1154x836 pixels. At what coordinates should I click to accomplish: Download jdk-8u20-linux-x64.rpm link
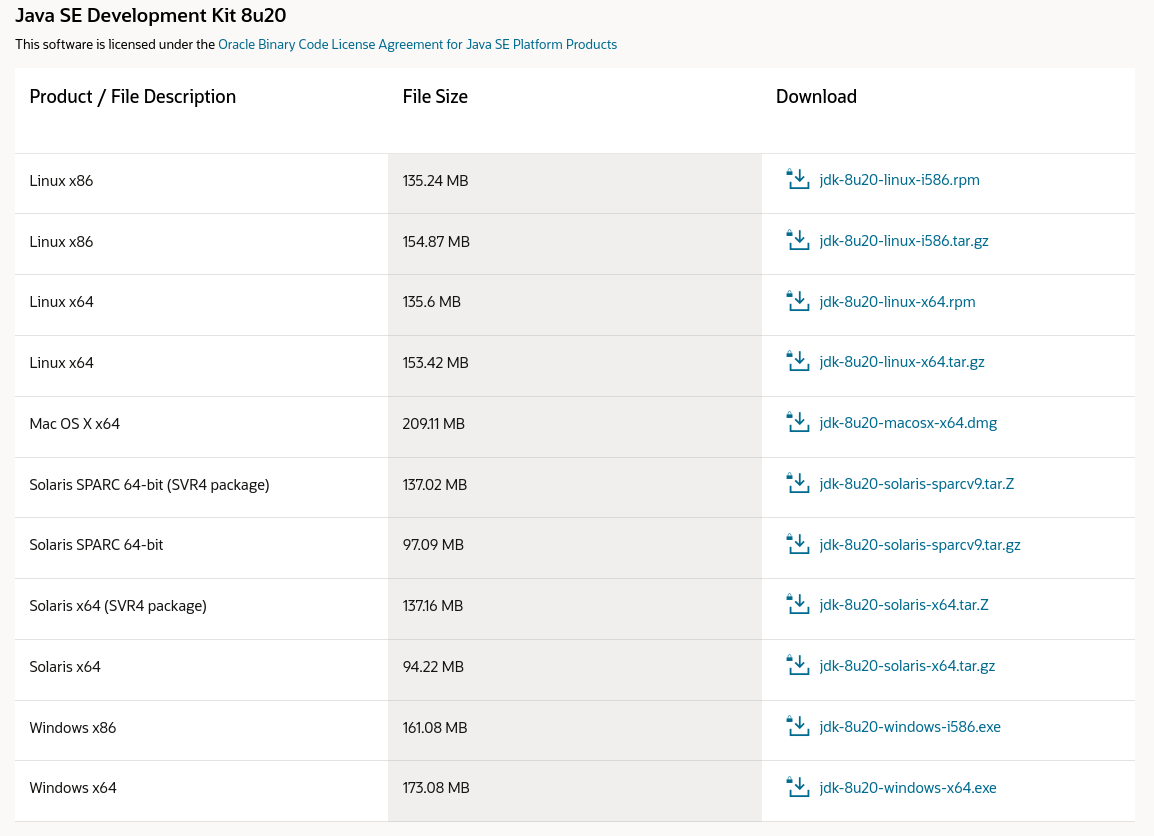pos(897,302)
